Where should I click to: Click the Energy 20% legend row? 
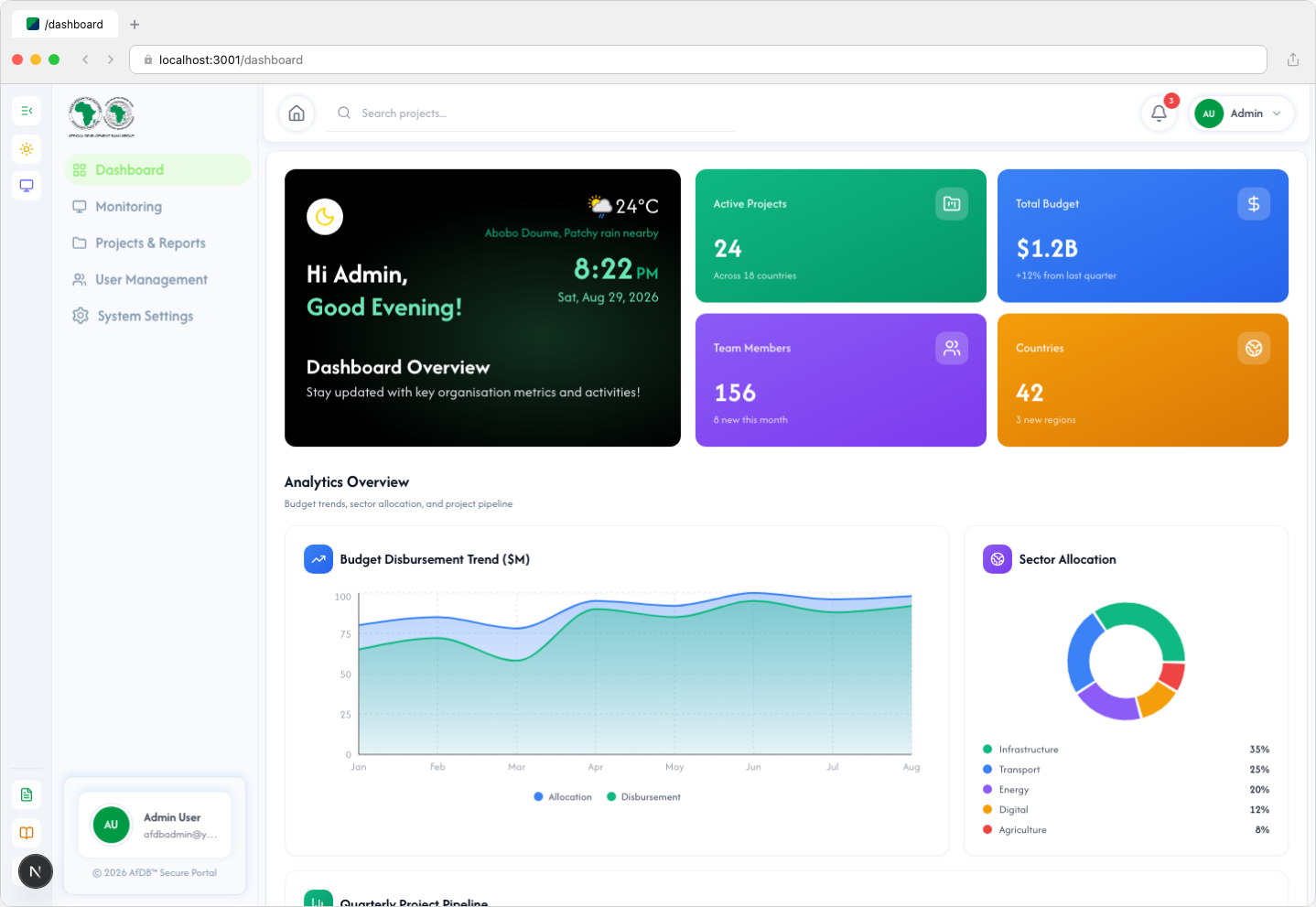pos(1127,790)
